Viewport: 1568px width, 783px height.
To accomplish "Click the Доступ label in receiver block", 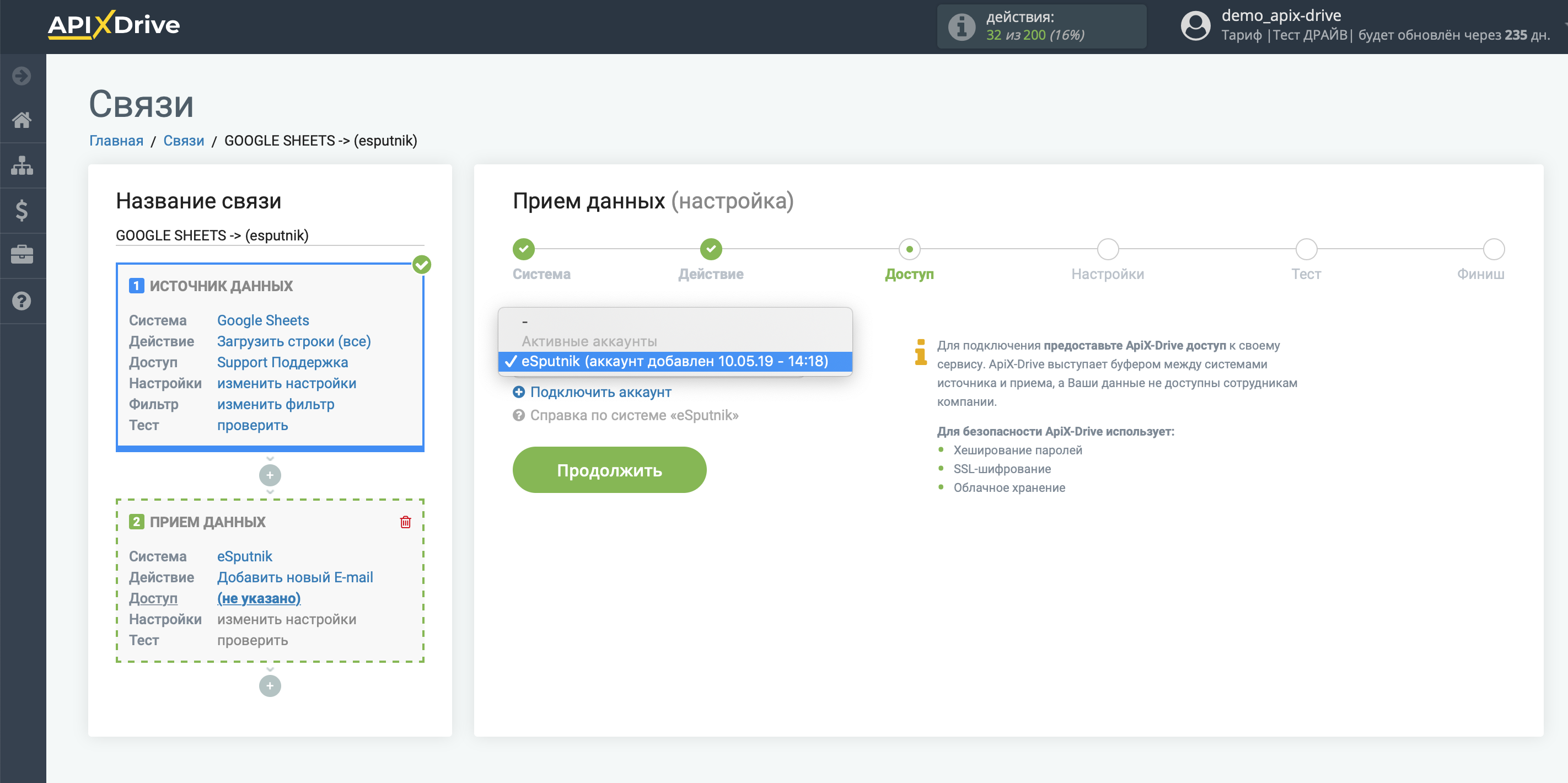I will click(153, 598).
